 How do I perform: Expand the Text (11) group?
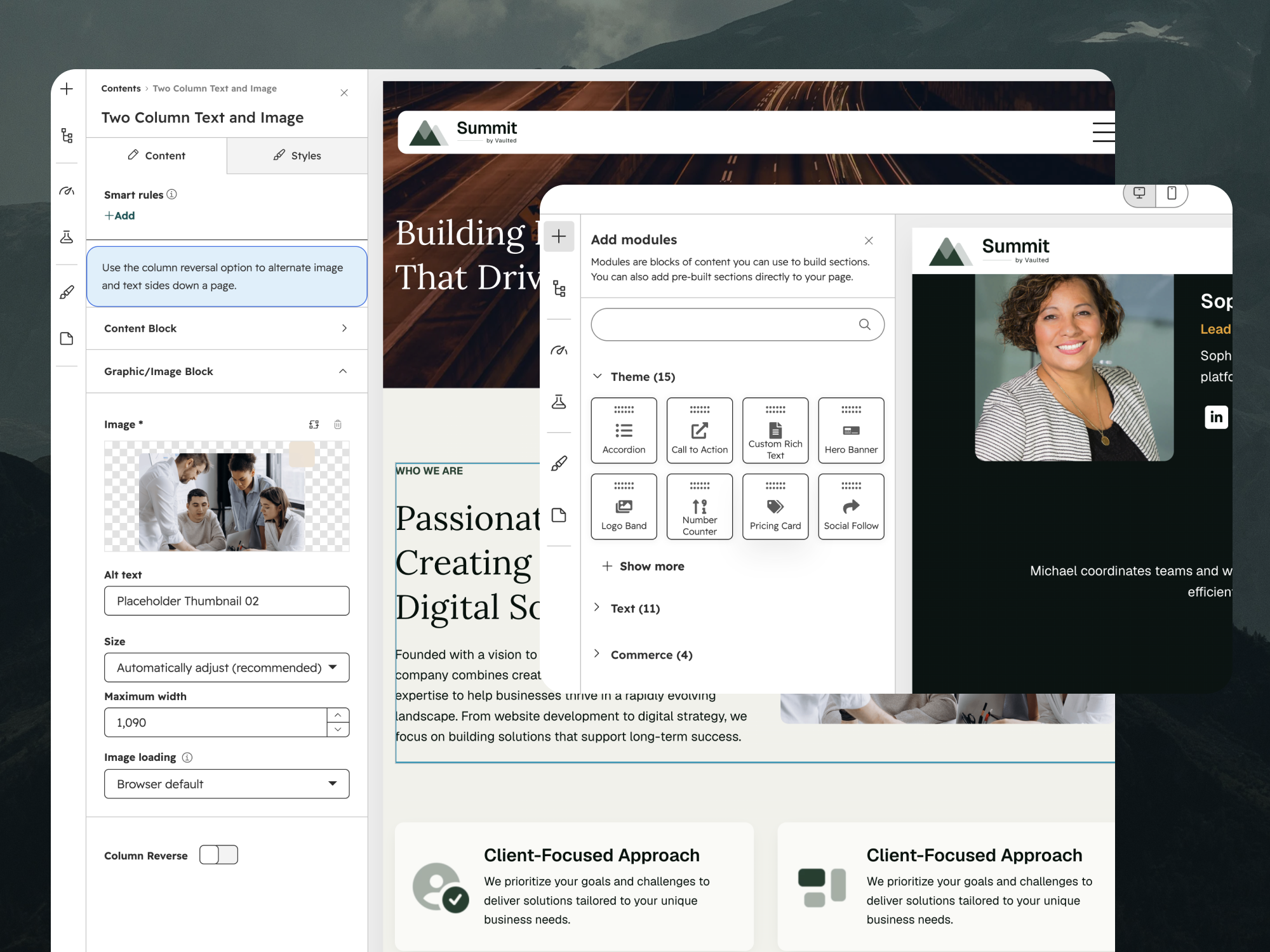[x=626, y=609]
